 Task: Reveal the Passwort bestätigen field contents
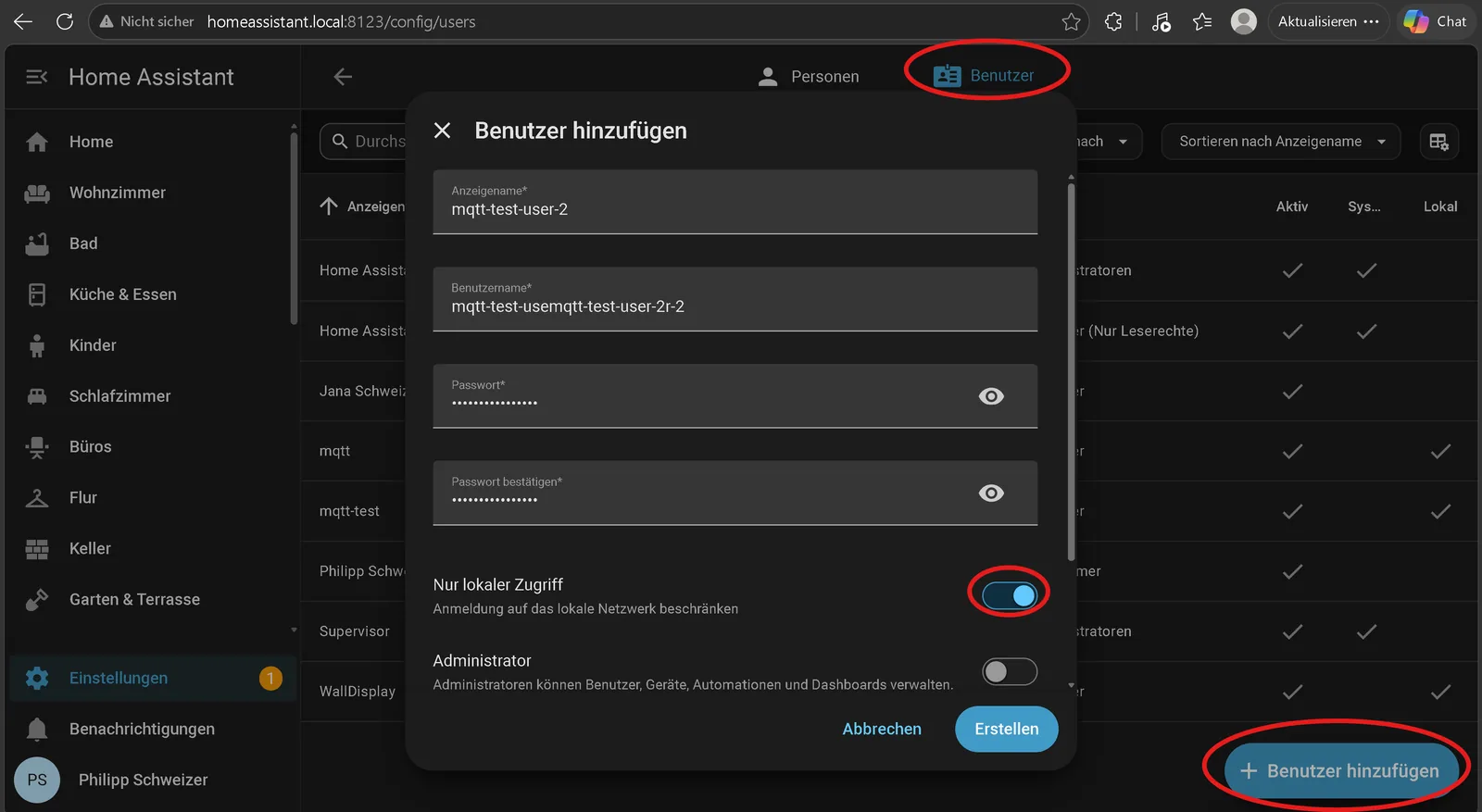click(991, 493)
